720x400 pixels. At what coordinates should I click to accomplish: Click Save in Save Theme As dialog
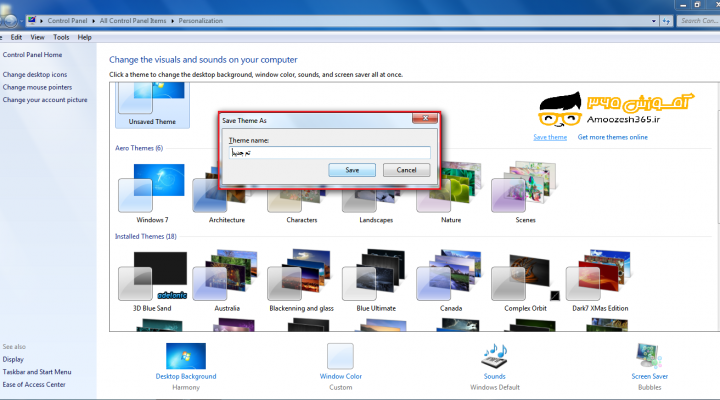pos(352,170)
